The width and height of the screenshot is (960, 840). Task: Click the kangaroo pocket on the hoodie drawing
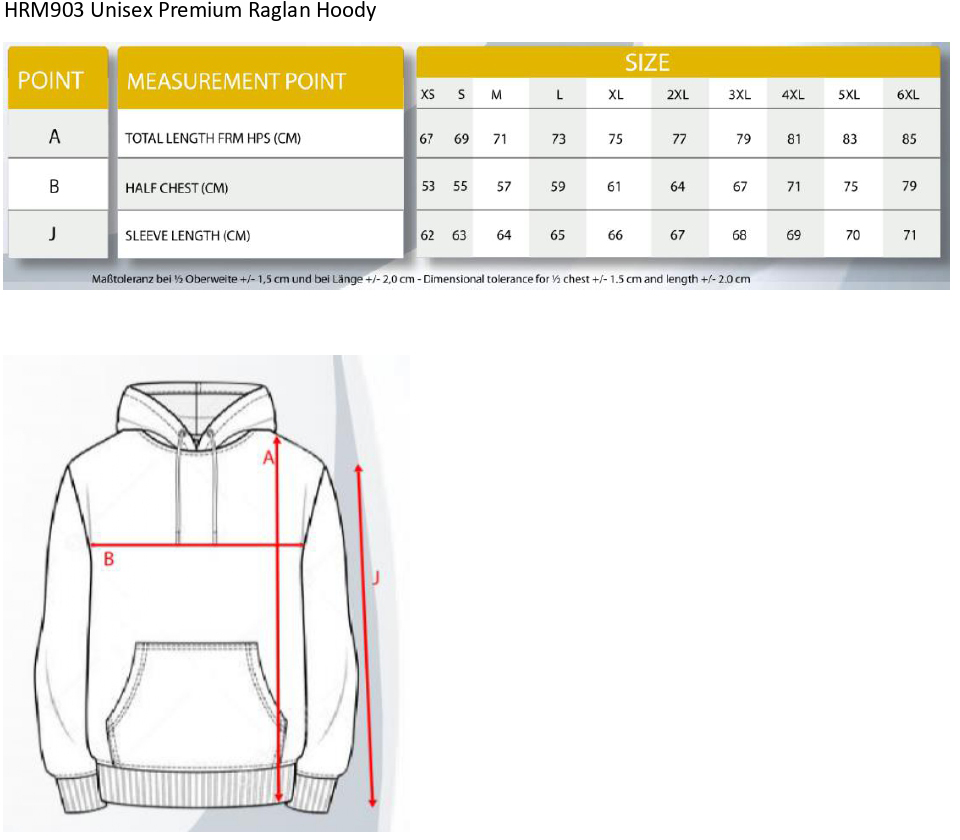coord(205,690)
